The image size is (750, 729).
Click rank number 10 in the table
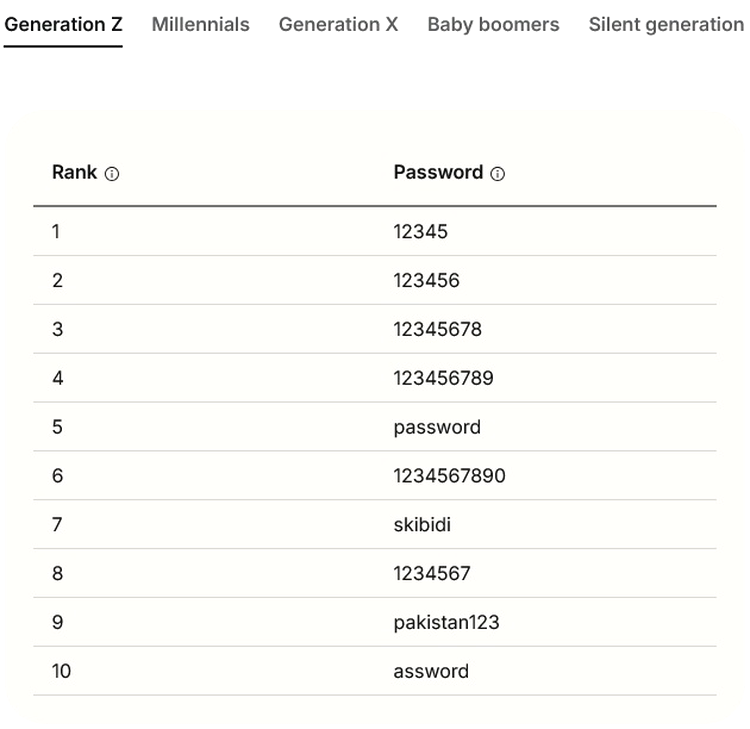(x=61, y=671)
